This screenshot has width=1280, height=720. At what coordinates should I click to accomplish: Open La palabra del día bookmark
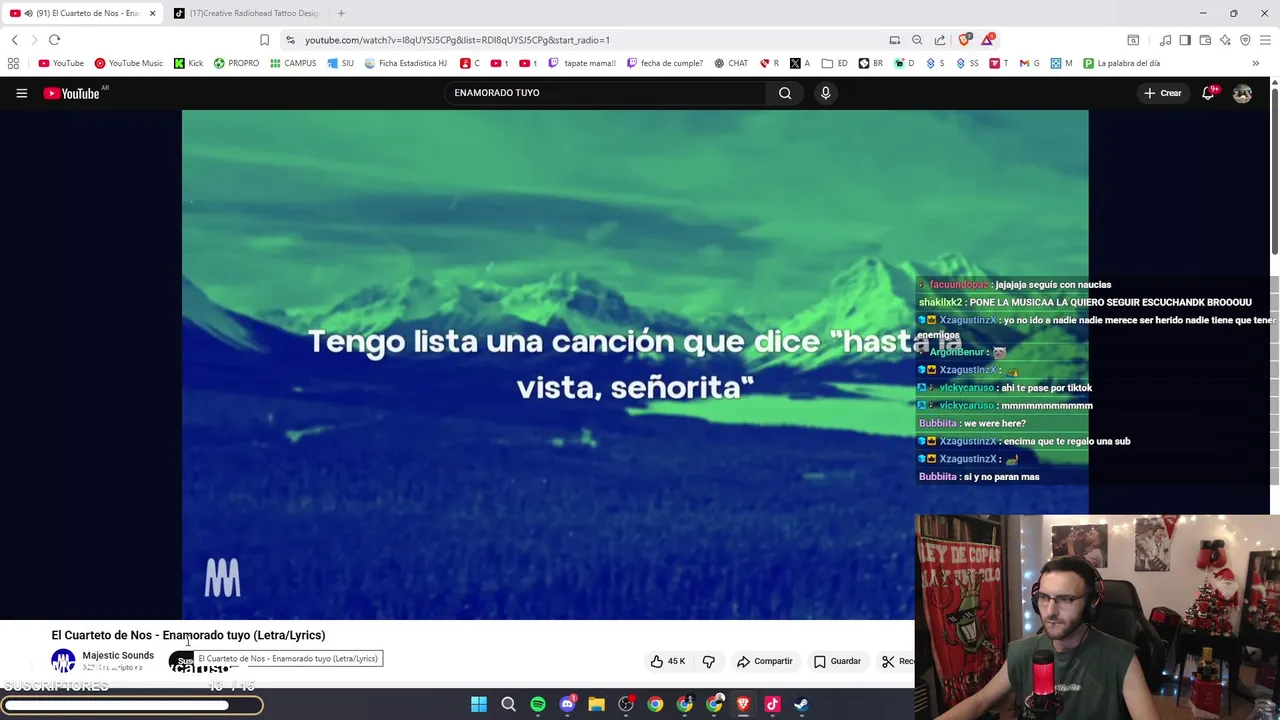click(1121, 63)
